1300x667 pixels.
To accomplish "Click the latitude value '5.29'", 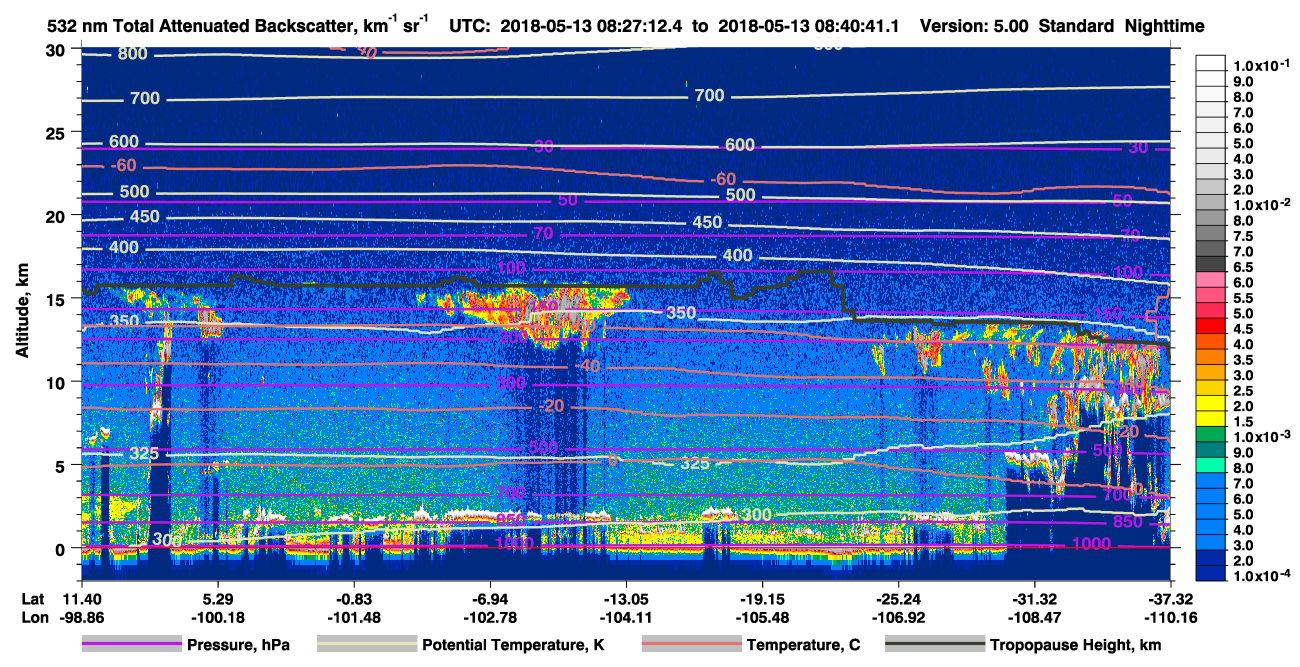I will pyautogui.click(x=217, y=600).
